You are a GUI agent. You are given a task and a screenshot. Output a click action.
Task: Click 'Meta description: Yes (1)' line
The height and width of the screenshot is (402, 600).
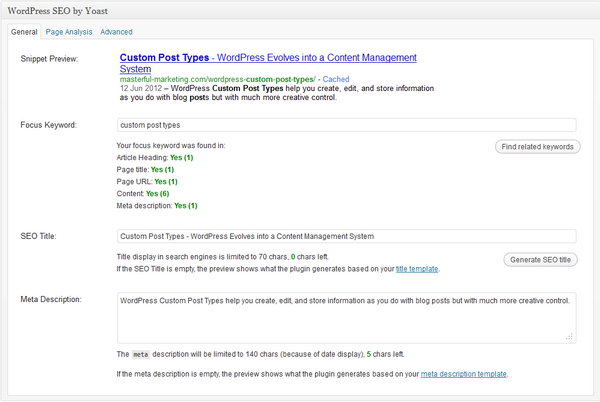click(157, 206)
